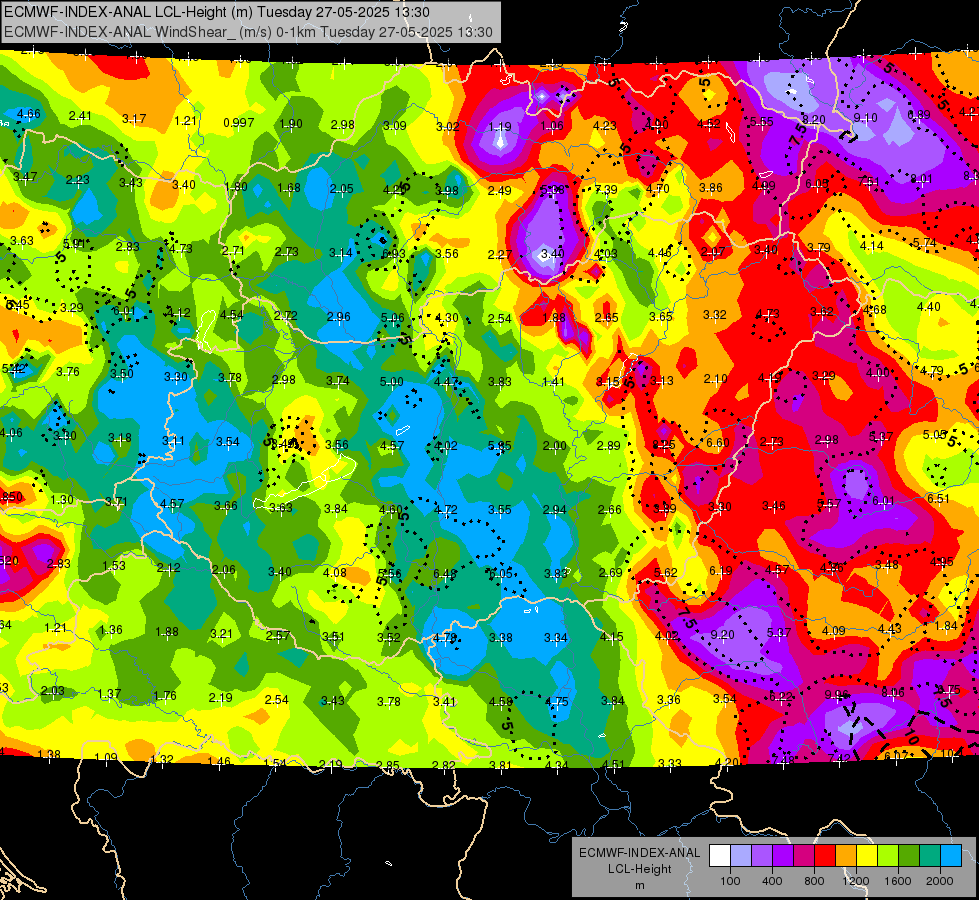The image size is (979, 900).
Task: Click the yellow legend swatch
Action: coord(867,855)
